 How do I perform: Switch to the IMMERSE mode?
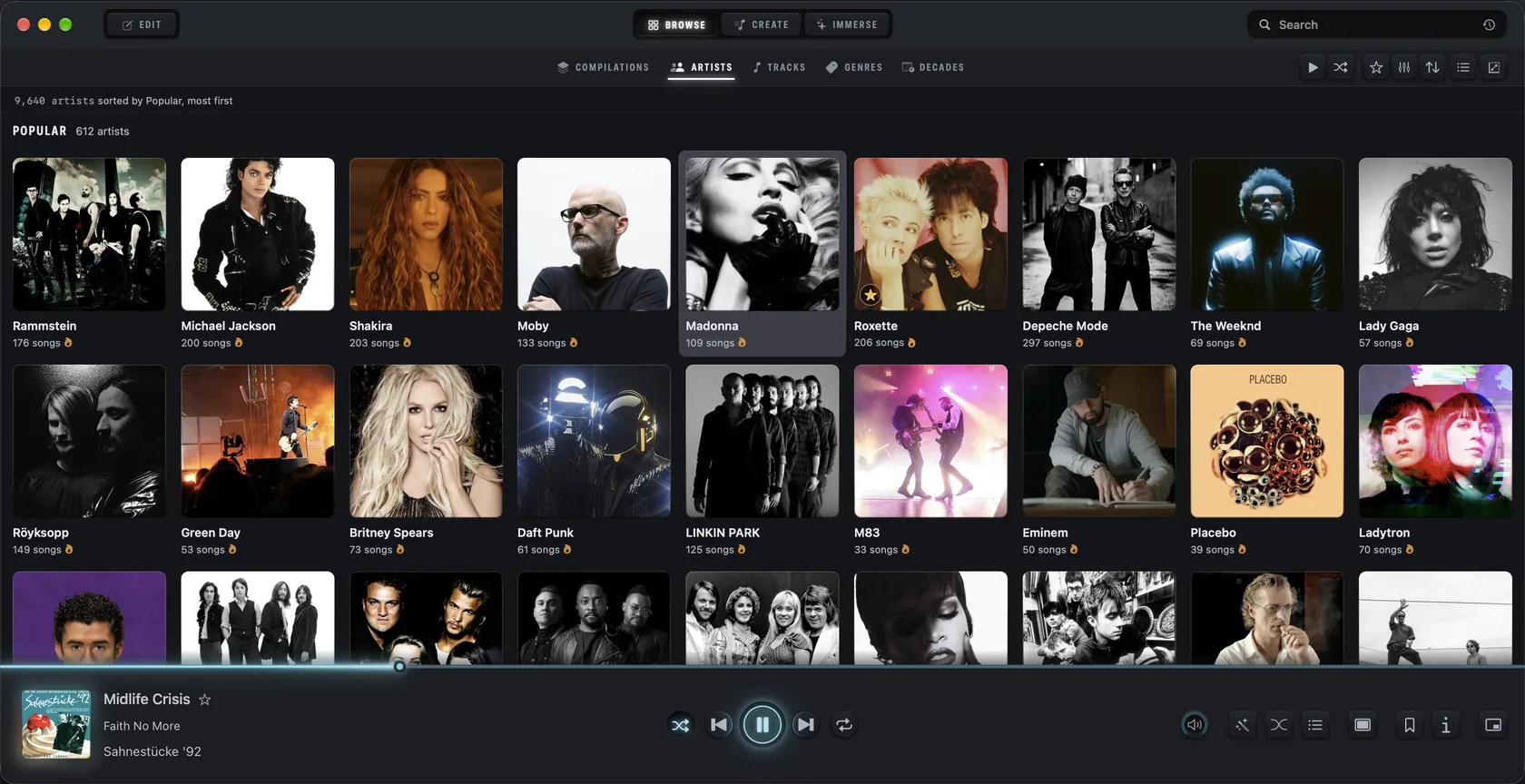tap(847, 24)
